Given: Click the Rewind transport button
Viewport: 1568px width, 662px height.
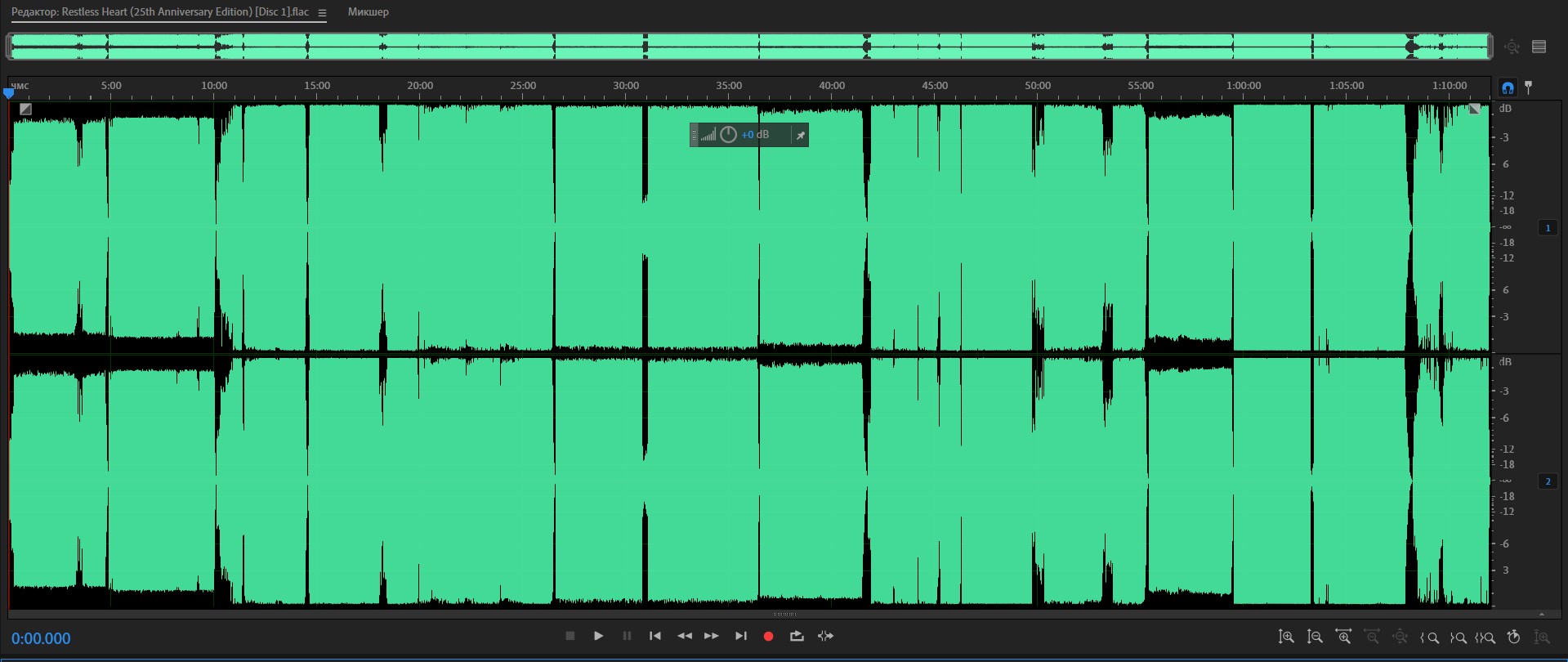Looking at the screenshot, I should coord(685,636).
